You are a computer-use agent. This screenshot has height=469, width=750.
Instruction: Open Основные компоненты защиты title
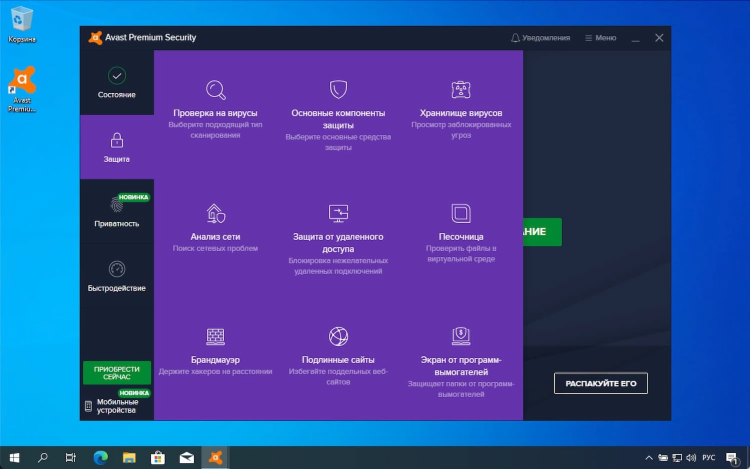click(338, 119)
